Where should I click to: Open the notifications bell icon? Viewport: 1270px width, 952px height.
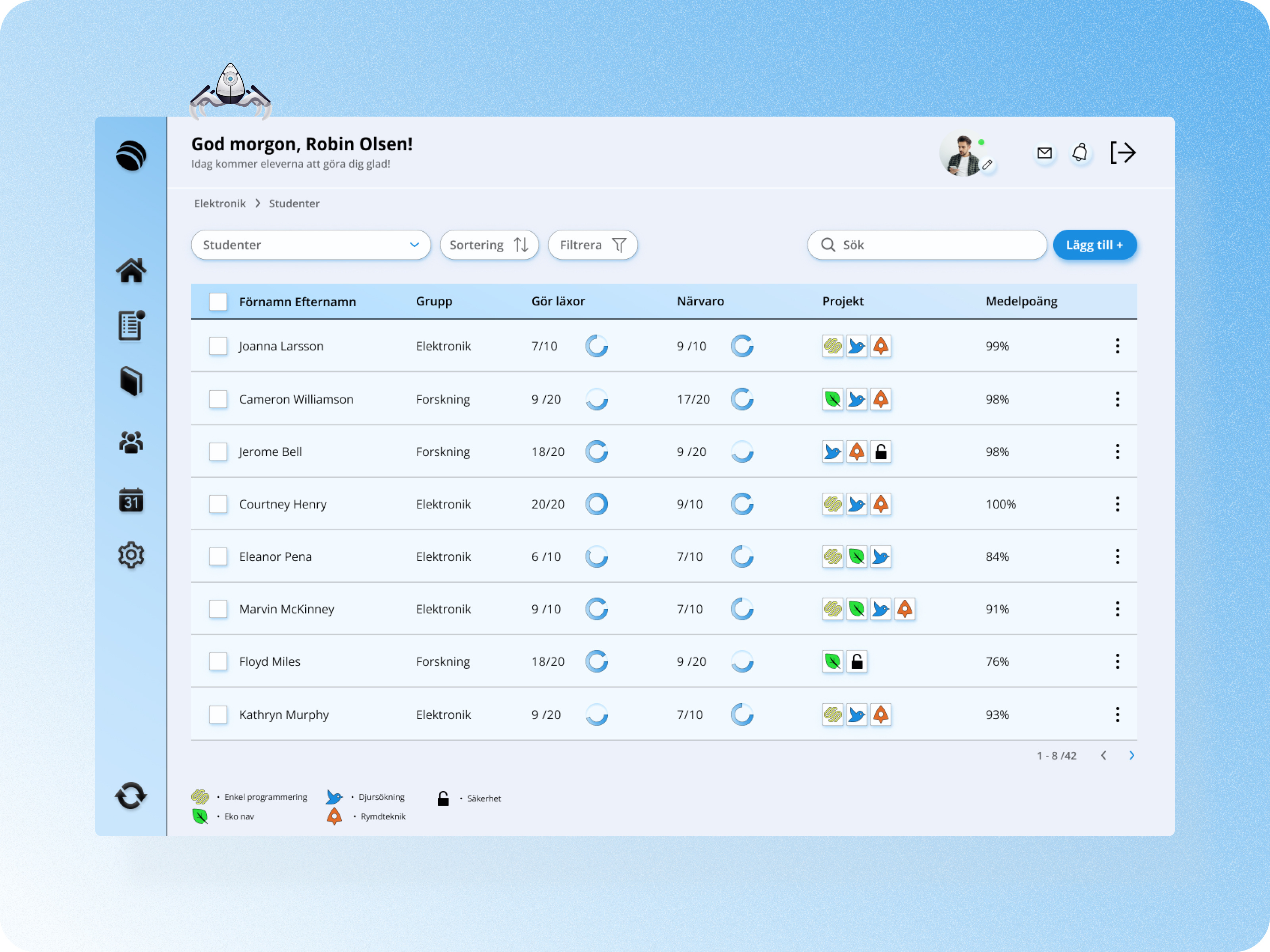click(1080, 153)
